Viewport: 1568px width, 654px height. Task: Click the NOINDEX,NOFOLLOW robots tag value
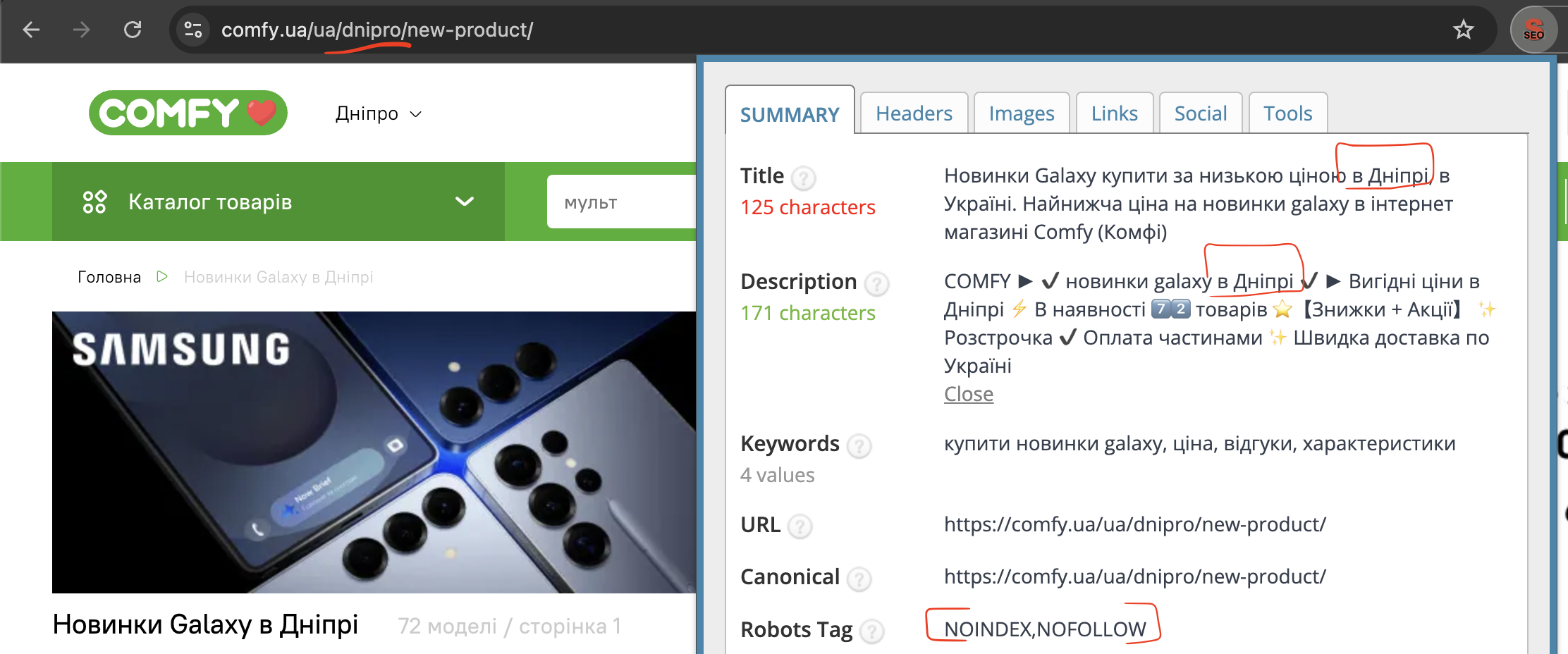pyautogui.click(x=1045, y=629)
